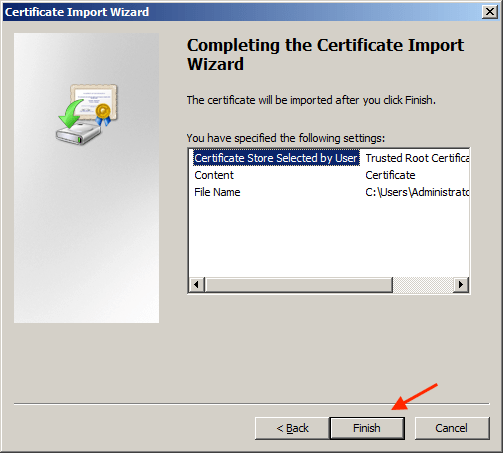Click the Completing the Certificate Import Wizard heading
The width and height of the screenshot is (503, 453).
(325, 54)
